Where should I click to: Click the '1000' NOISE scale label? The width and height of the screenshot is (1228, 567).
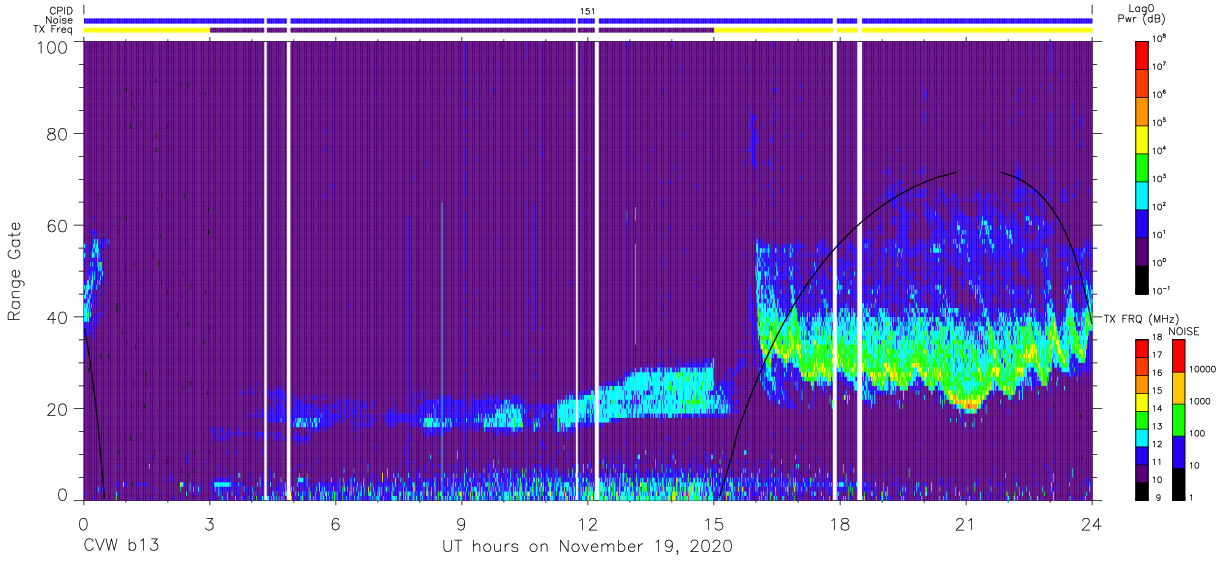click(x=1201, y=403)
